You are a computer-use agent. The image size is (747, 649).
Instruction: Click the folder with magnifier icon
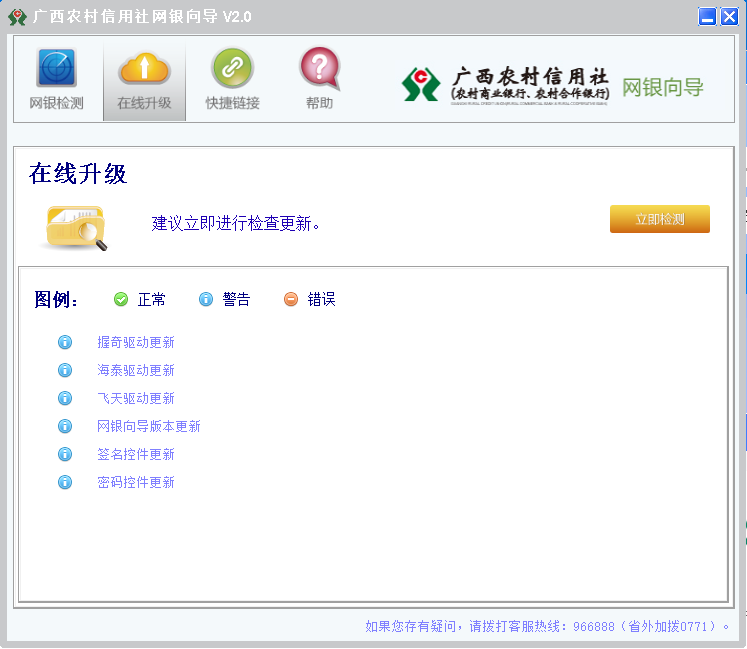(76, 226)
